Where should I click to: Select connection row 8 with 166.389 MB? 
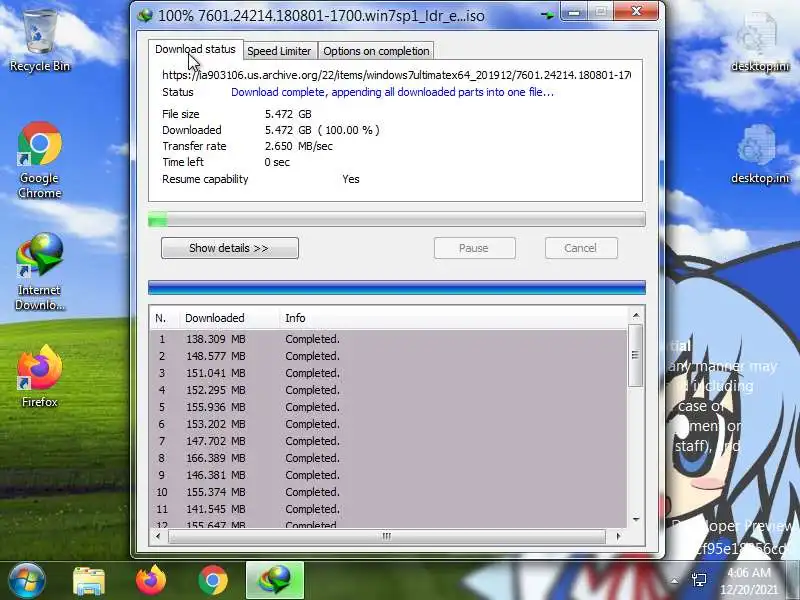pyautogui.click(x=388, y=458)
